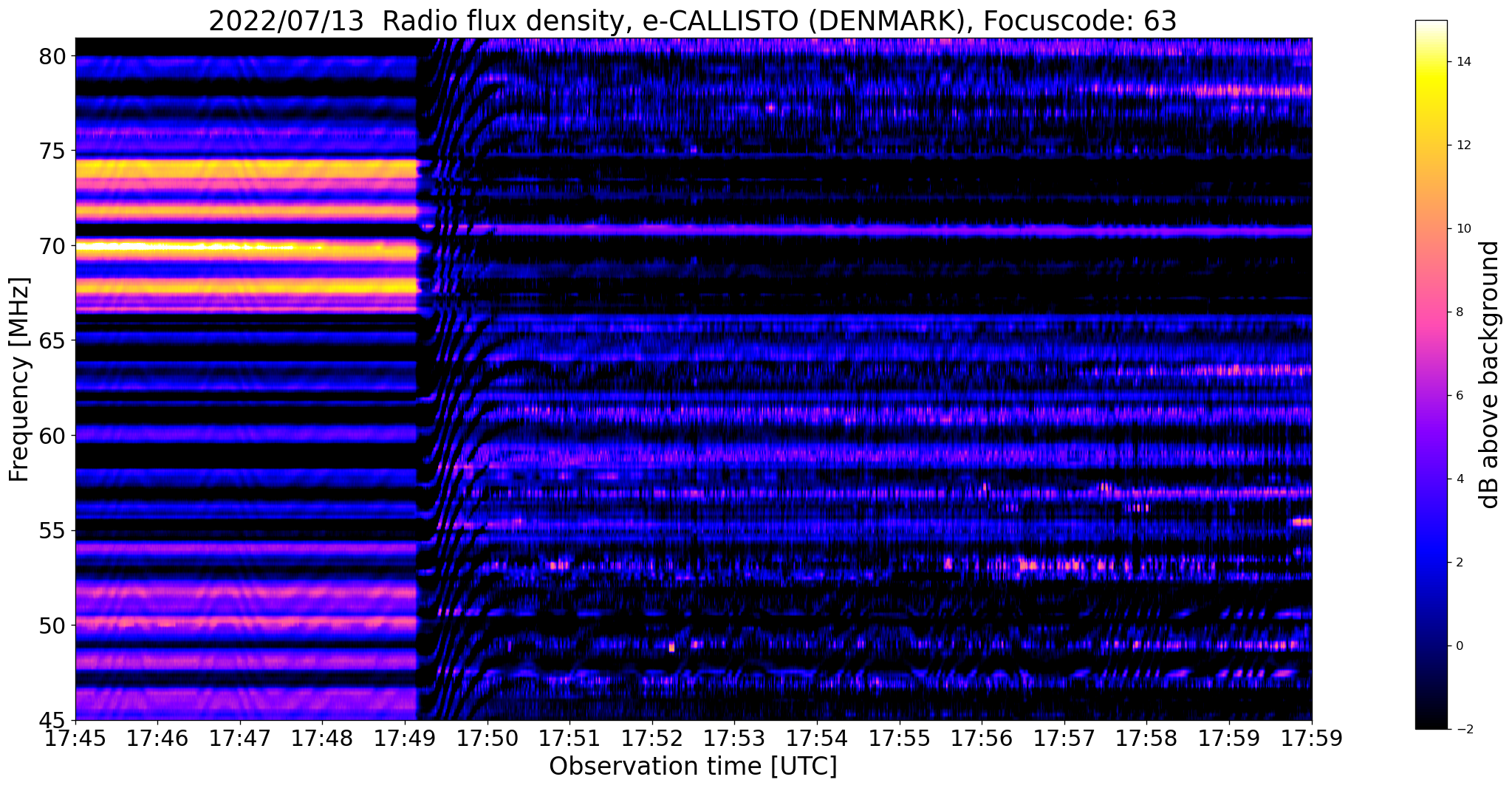The width and height of the screenshot is (1512, 788).
Task: Click the 17:57 time tick label
Action: click(1064, 739)
